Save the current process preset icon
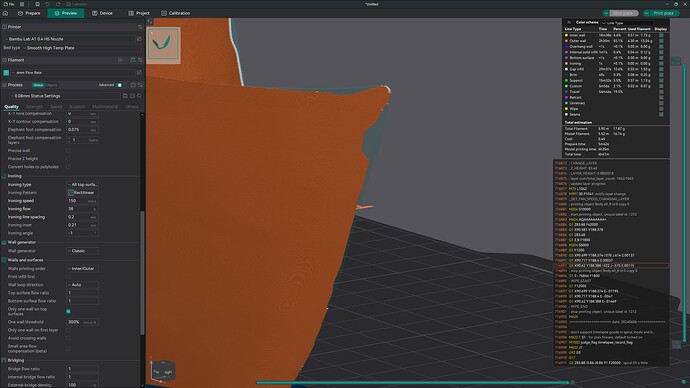The height and width of the screenshot is (388, 690). [125, 96]
